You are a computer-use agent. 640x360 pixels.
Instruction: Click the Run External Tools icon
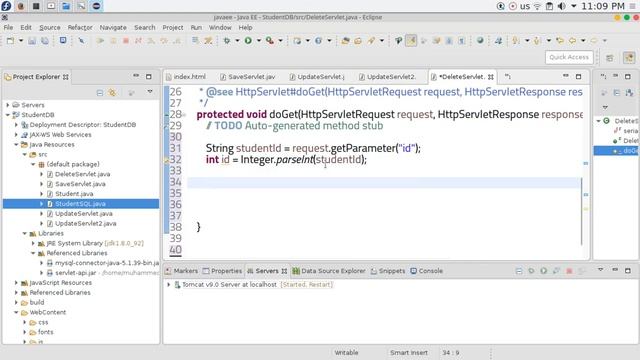(x=270, y=40)
